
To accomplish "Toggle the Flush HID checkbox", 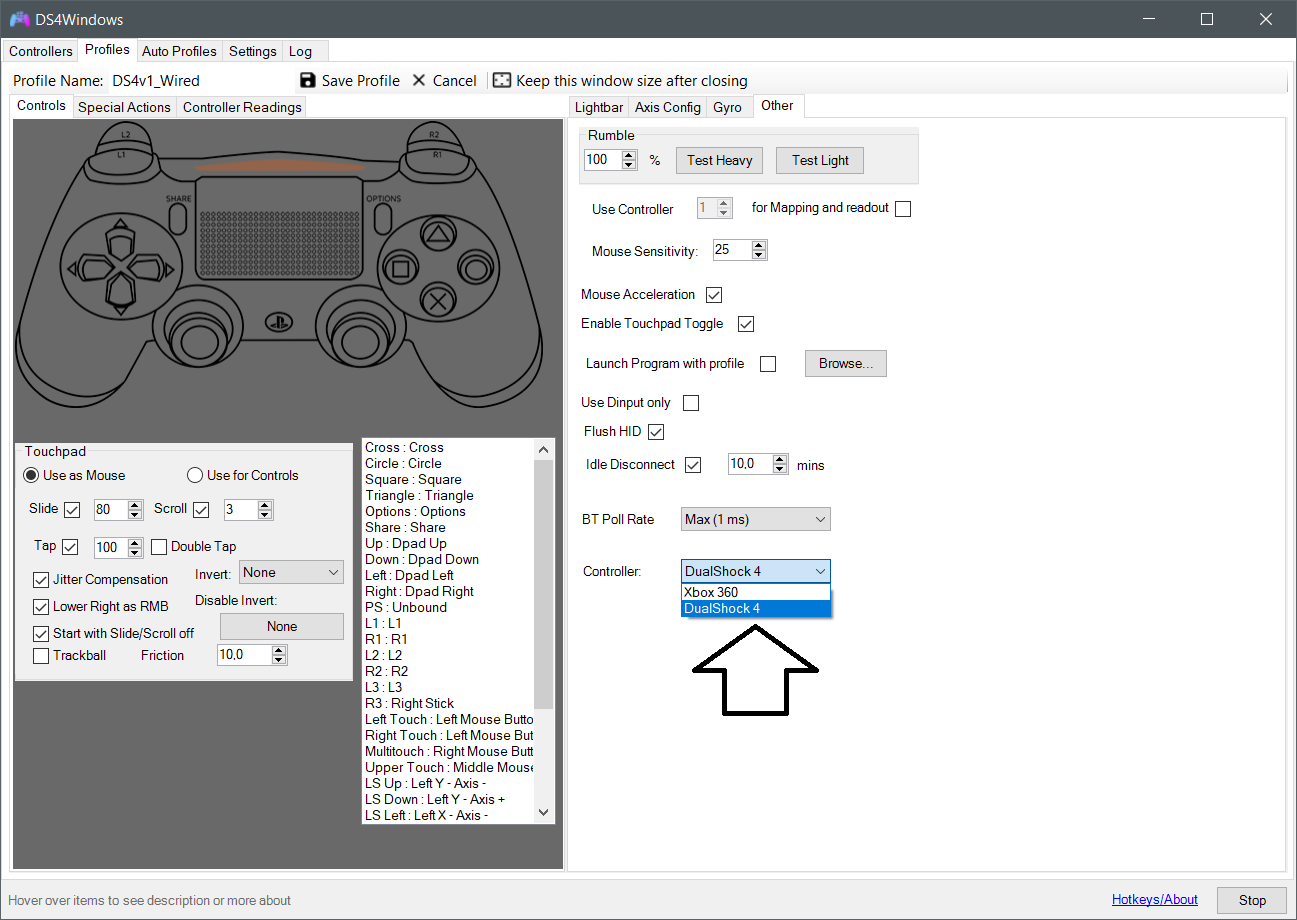I will click(656, 432).
